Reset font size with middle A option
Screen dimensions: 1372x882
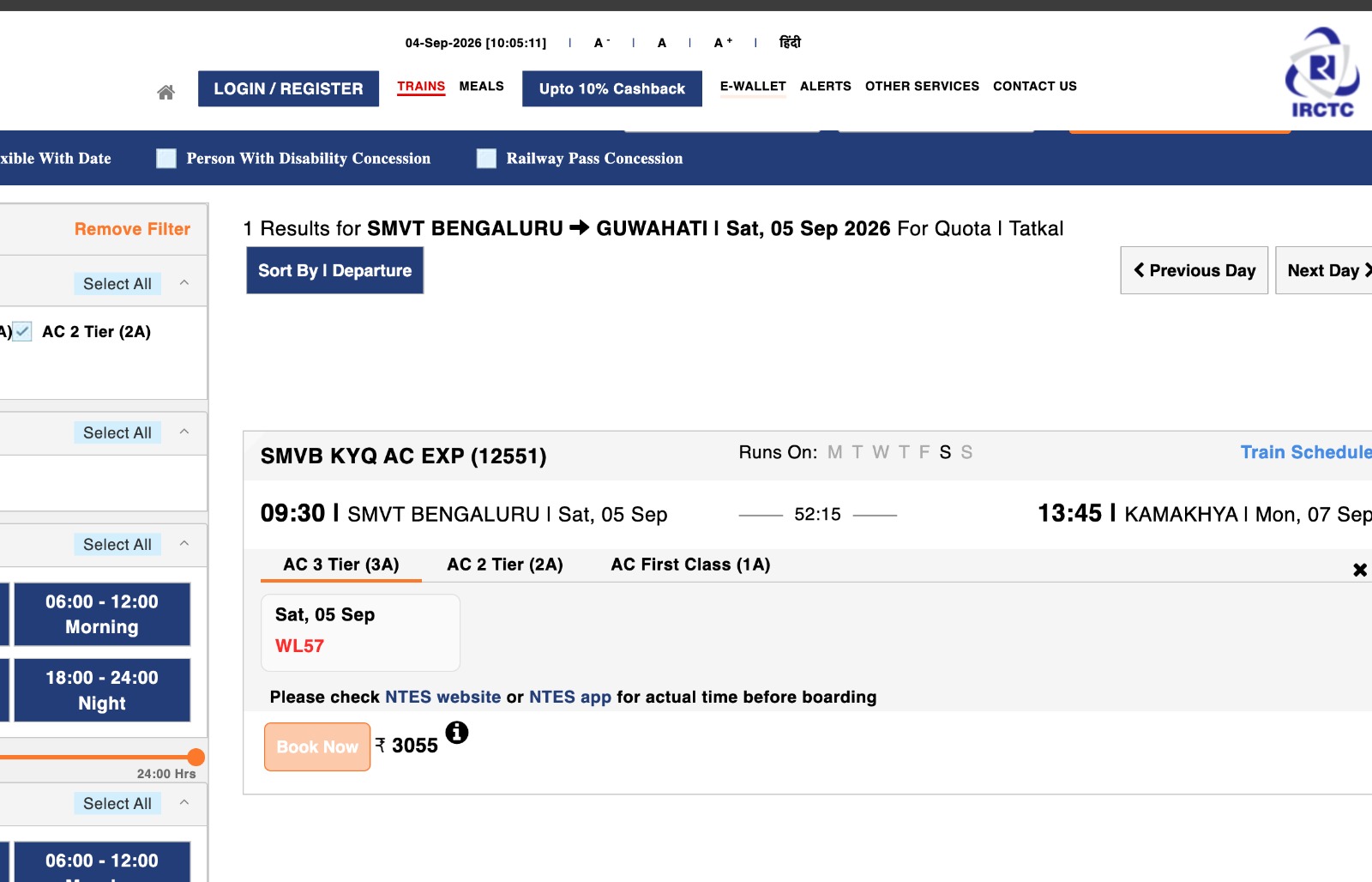point(662,43)
